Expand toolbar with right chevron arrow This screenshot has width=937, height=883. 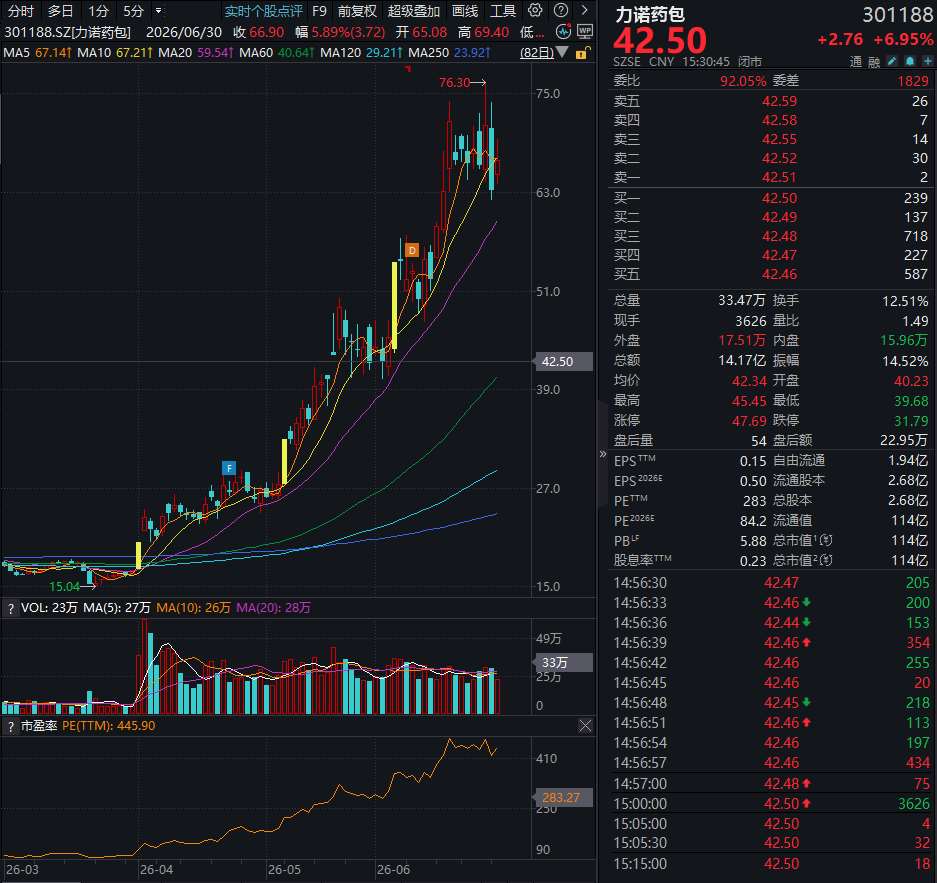tap(584, 10)
